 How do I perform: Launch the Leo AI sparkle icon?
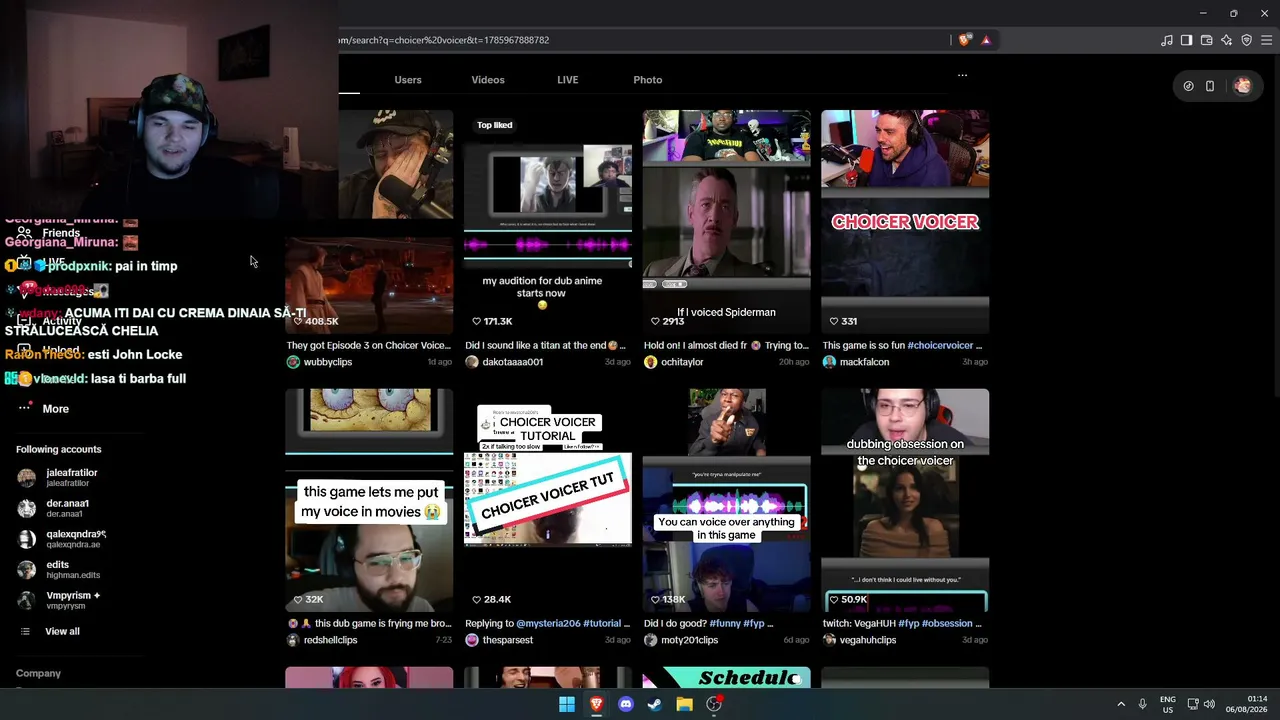pyautogui.click(x=1227, y=40)
